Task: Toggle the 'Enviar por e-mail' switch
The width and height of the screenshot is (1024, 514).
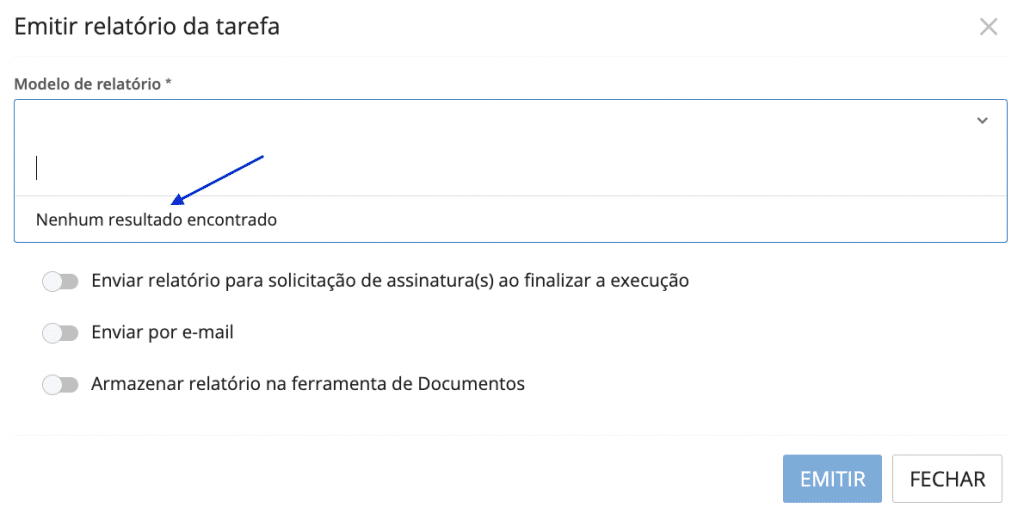Action: point(60,333)
